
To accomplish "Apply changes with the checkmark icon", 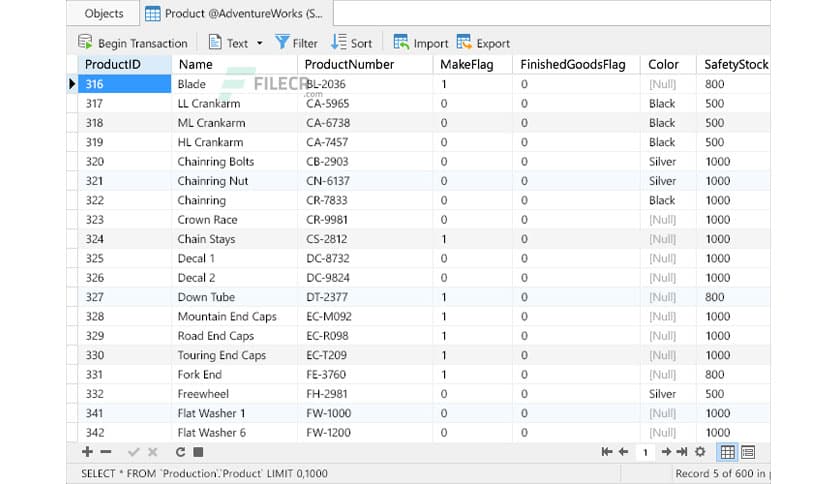I will tap(133, 452).
